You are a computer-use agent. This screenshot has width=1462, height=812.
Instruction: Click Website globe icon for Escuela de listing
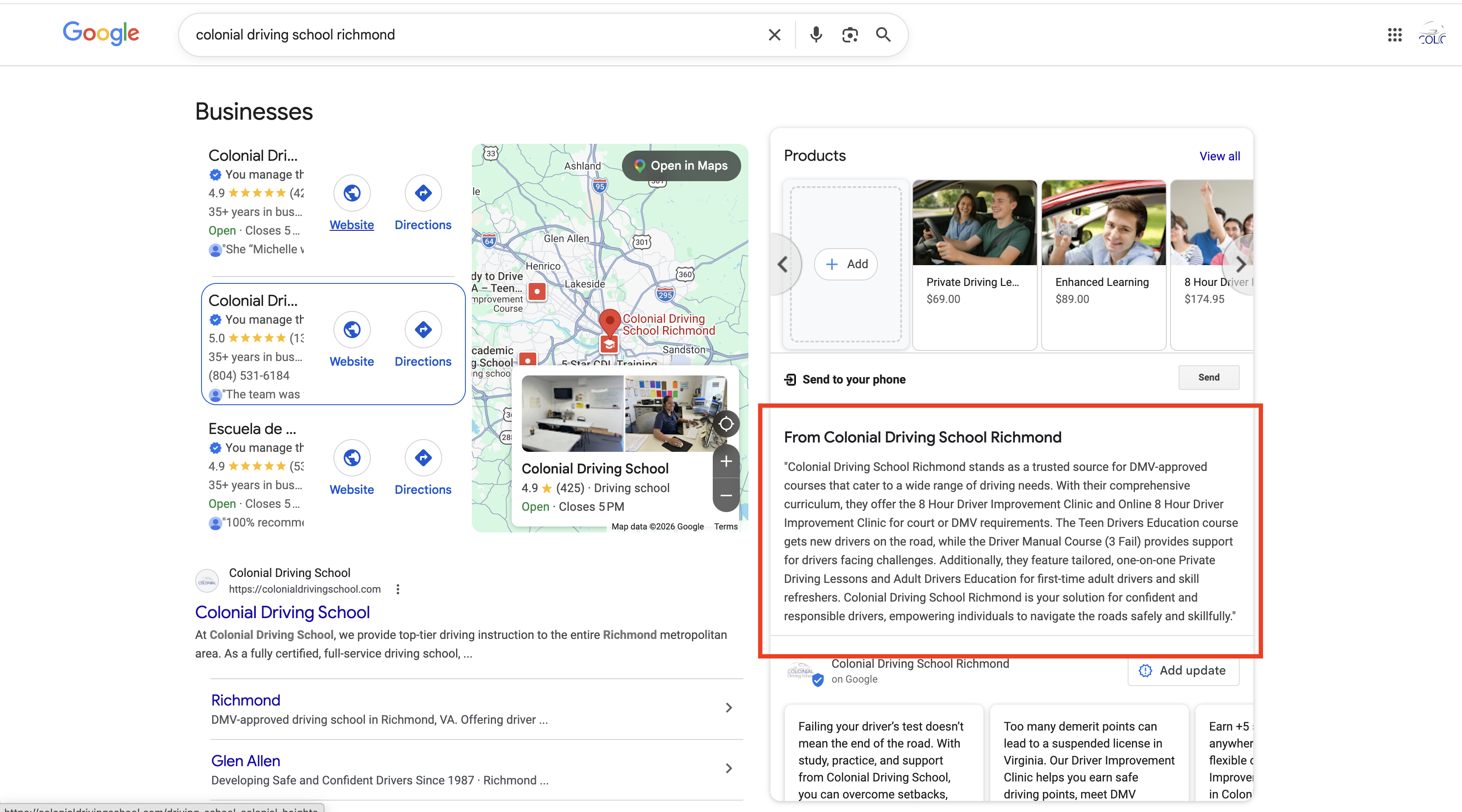coord(352,458)
